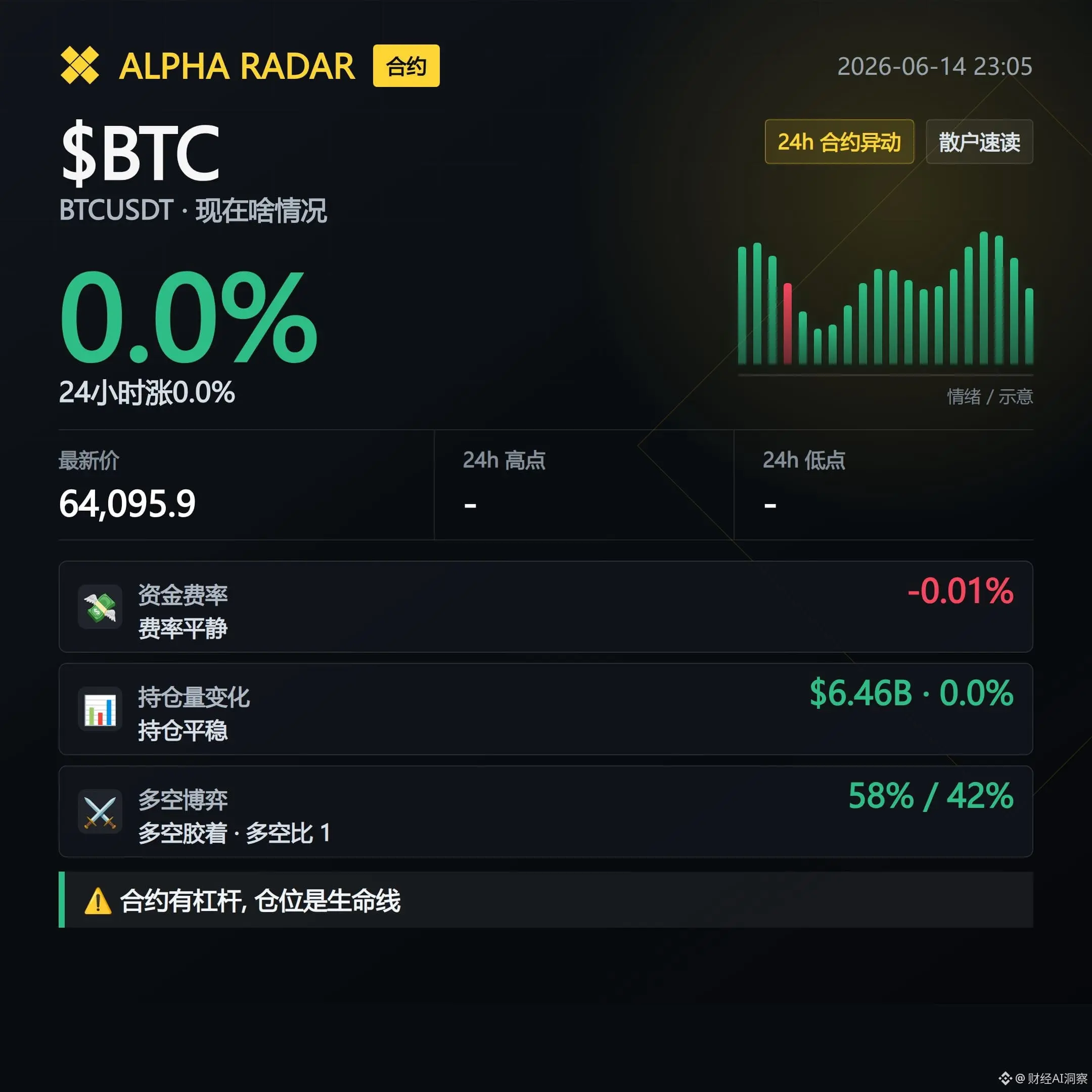This screenshot has height=1092, width=1092.
Task: Click the flying money funding rate icon
Action: pyautogui.click(x=100, y=607)
